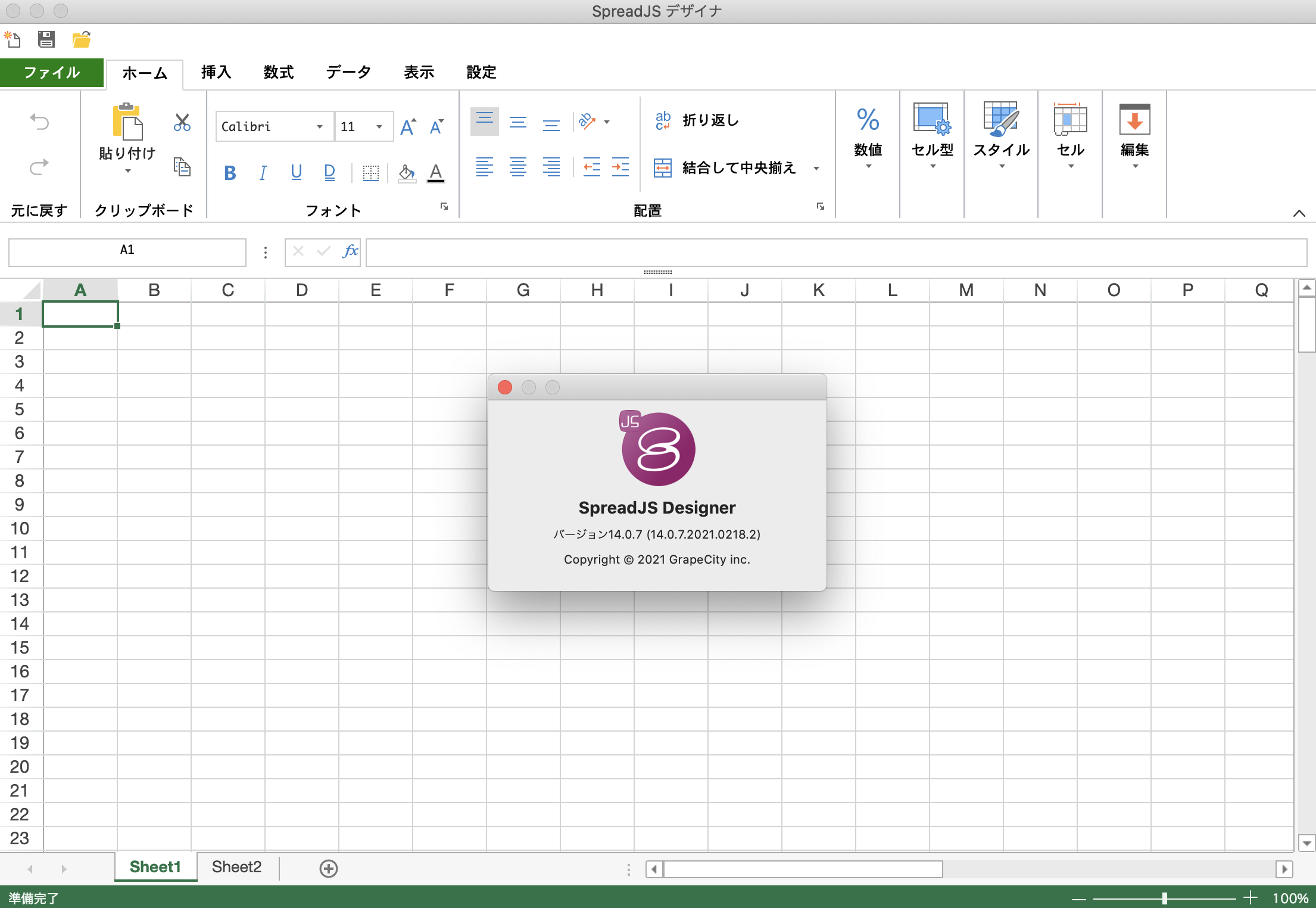Open the ファイル file tab
This screenshot has height=908, width=1316.
point(52,73)
